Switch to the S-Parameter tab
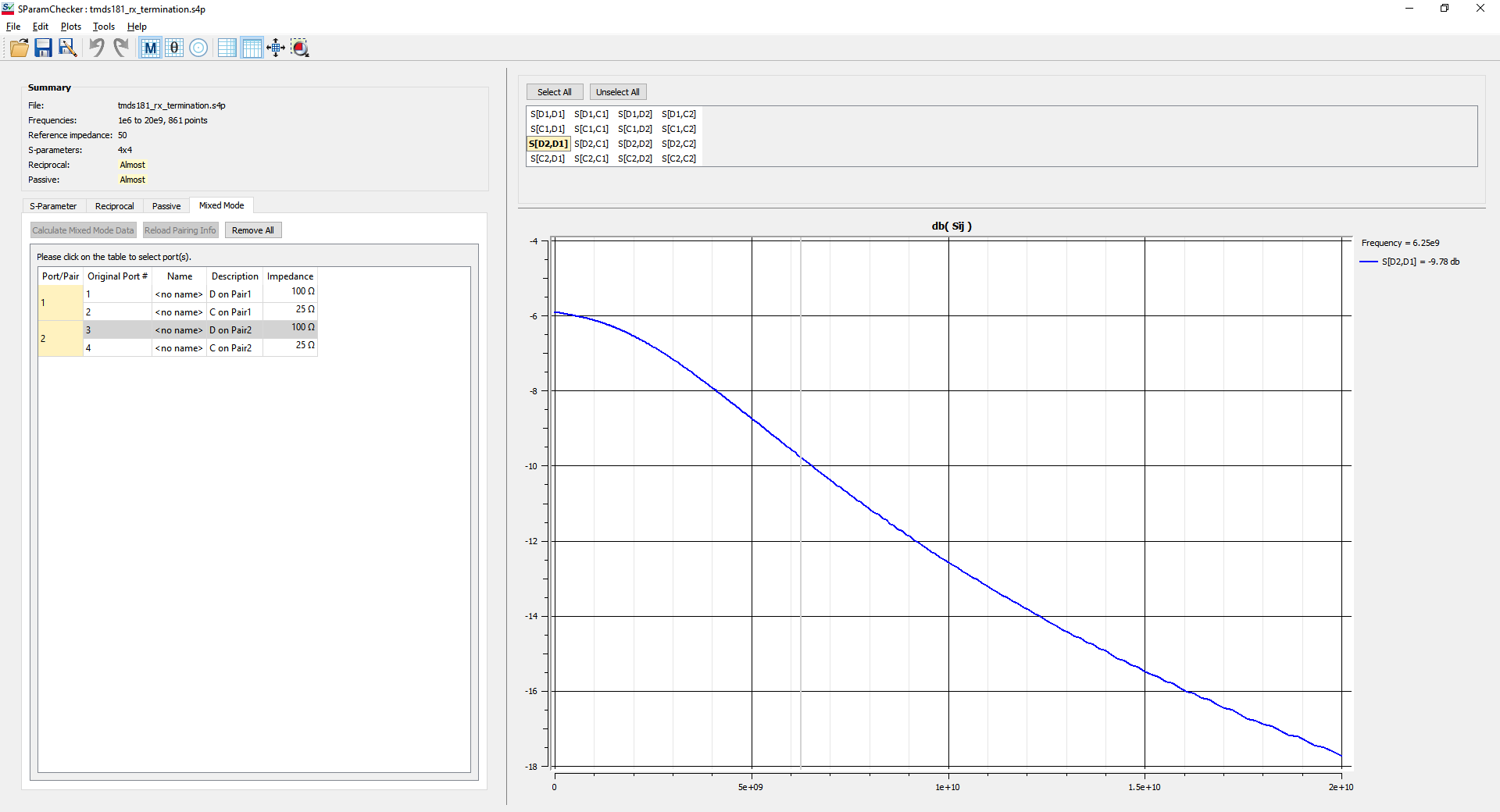Viewport: 1500px width, 812px height. point(53,206)
